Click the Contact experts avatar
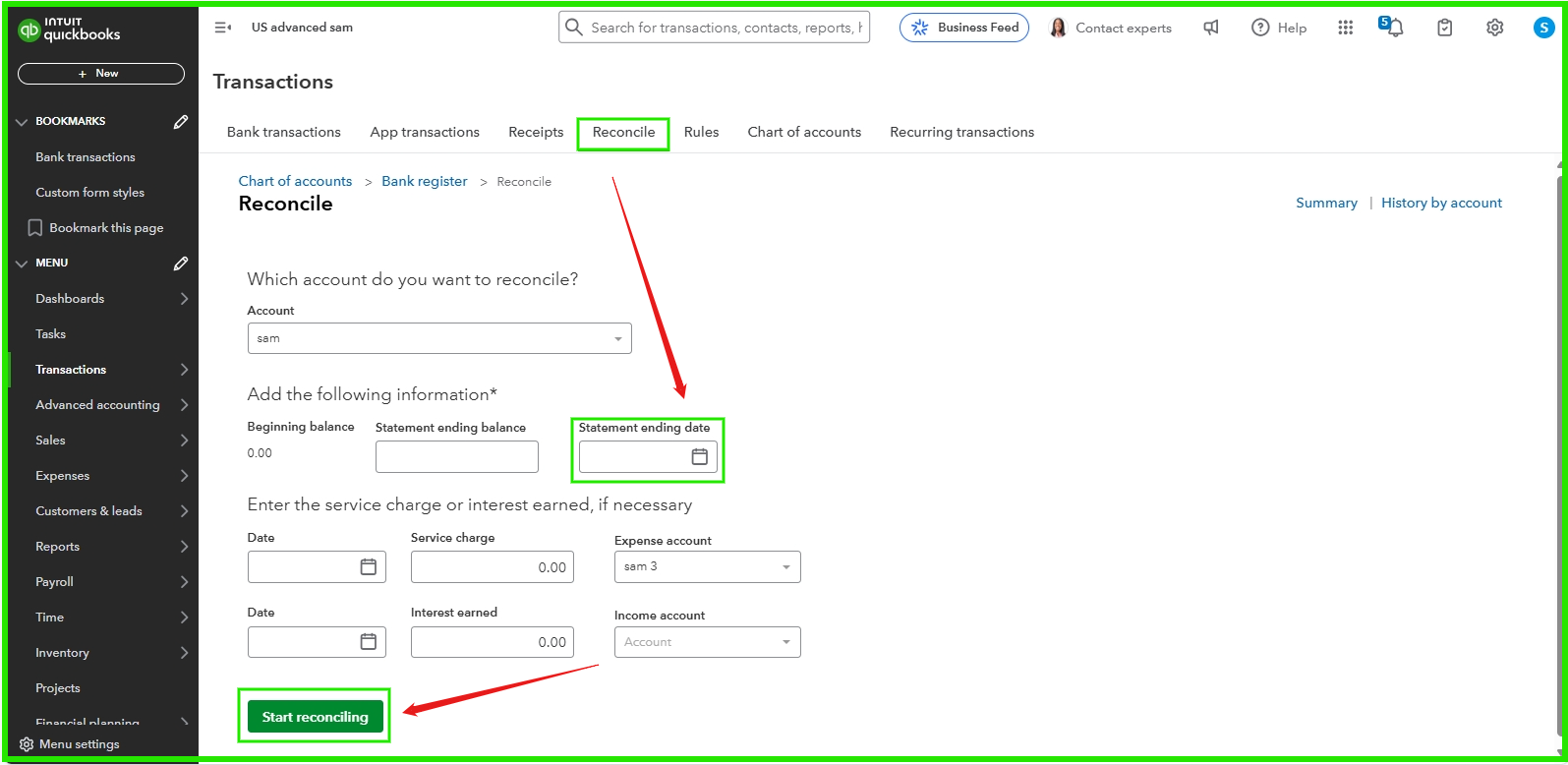The width and height of the screenshot is (1568, 765). 1059,28
